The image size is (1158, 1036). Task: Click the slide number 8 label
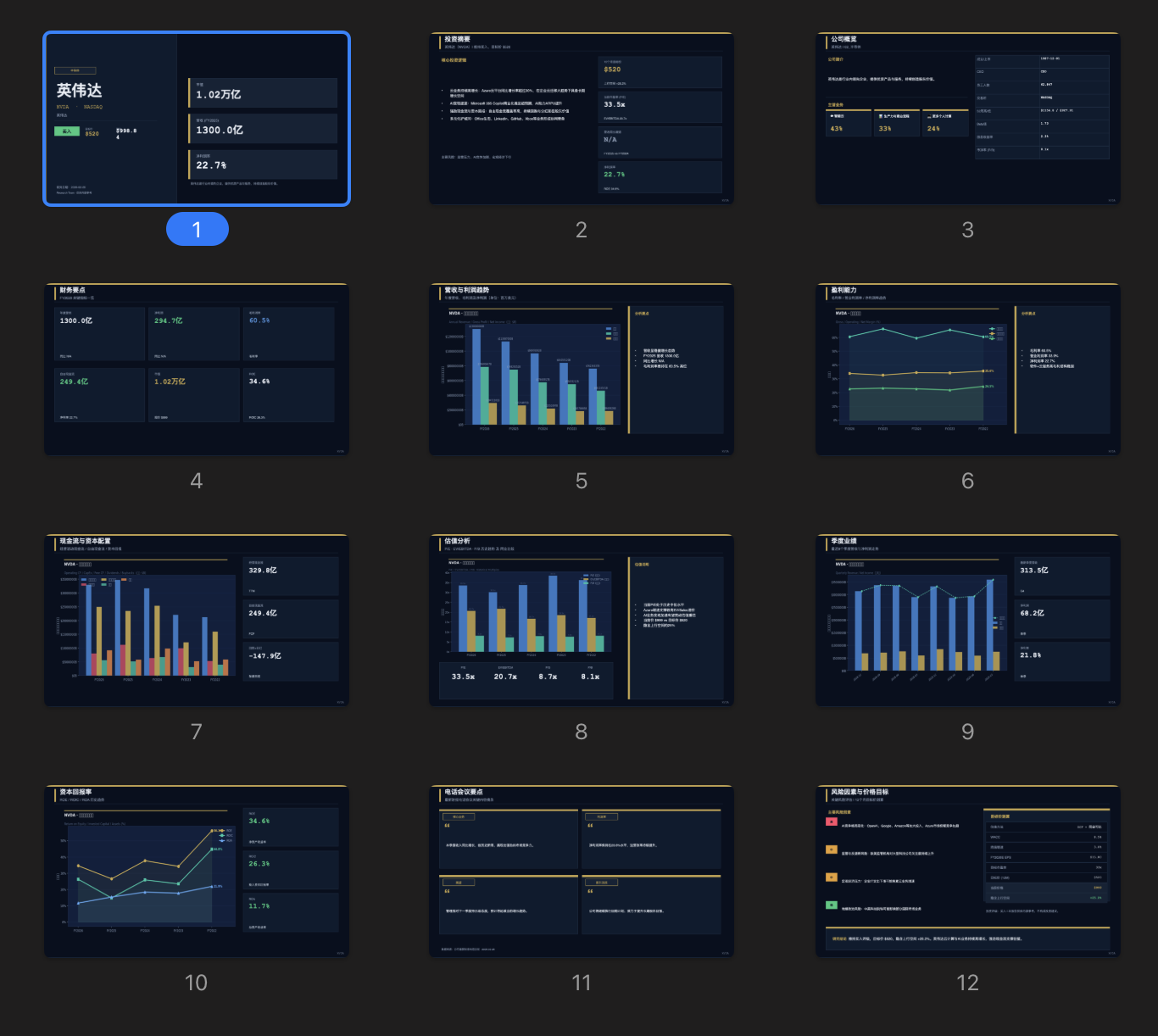[582, 732]
